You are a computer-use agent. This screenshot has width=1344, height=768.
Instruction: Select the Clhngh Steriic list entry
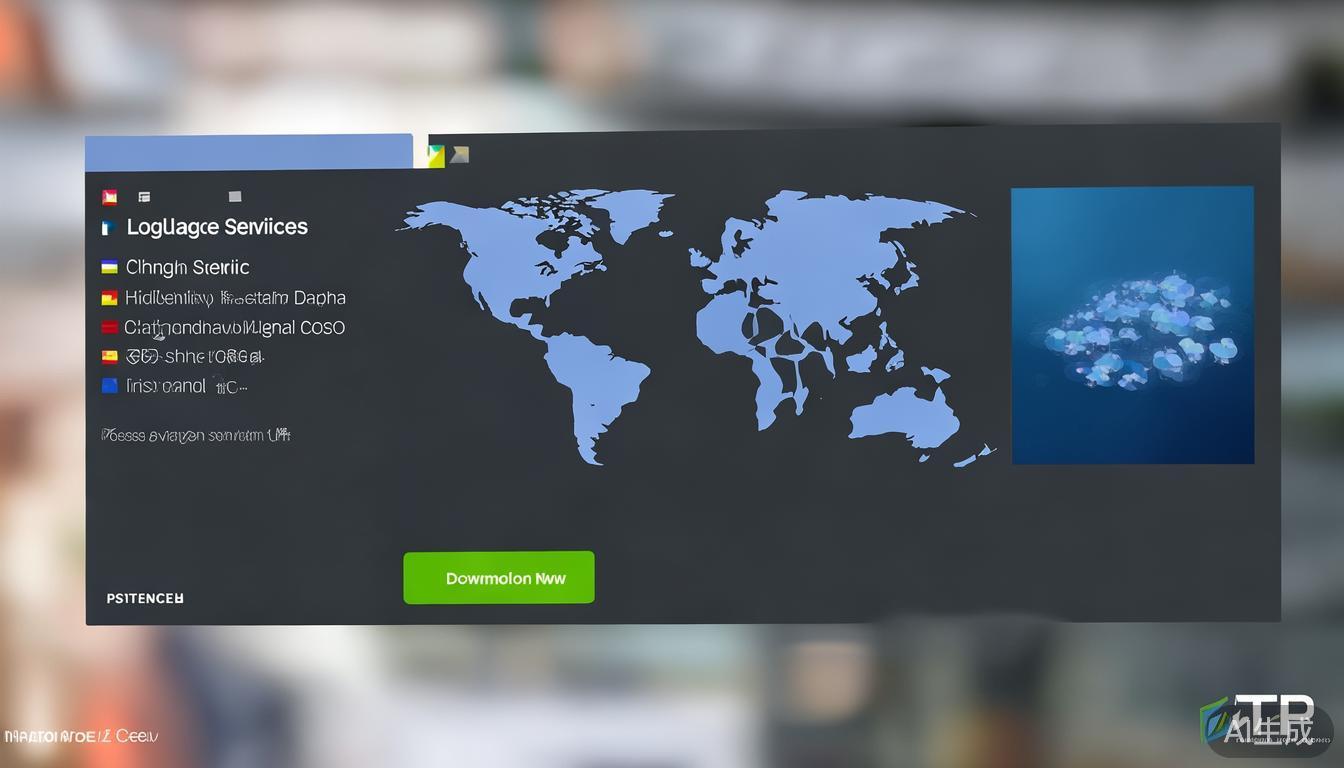tap(188, 267)
